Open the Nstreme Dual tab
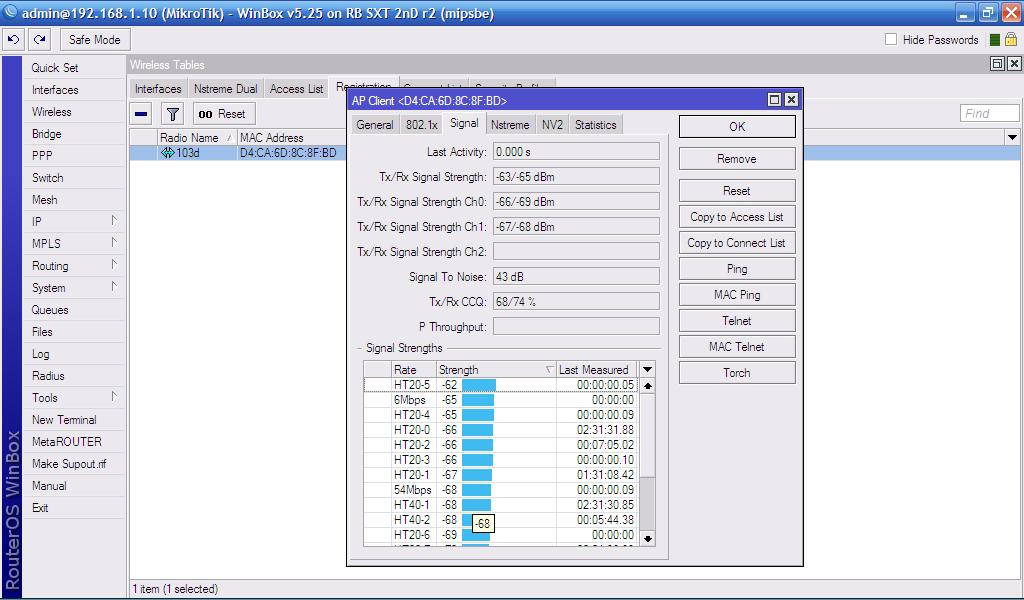 (226, 89)
